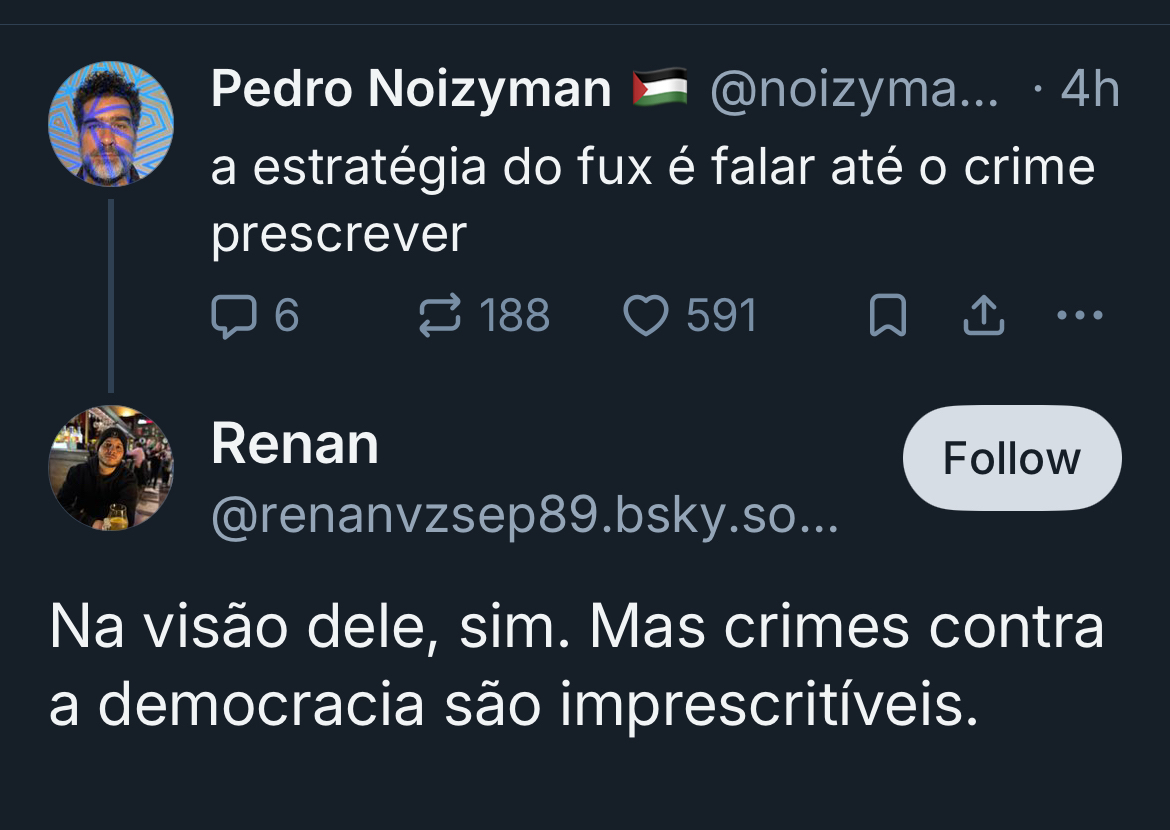
Task: Open the three-dot more options menu
Action: 1079,316
